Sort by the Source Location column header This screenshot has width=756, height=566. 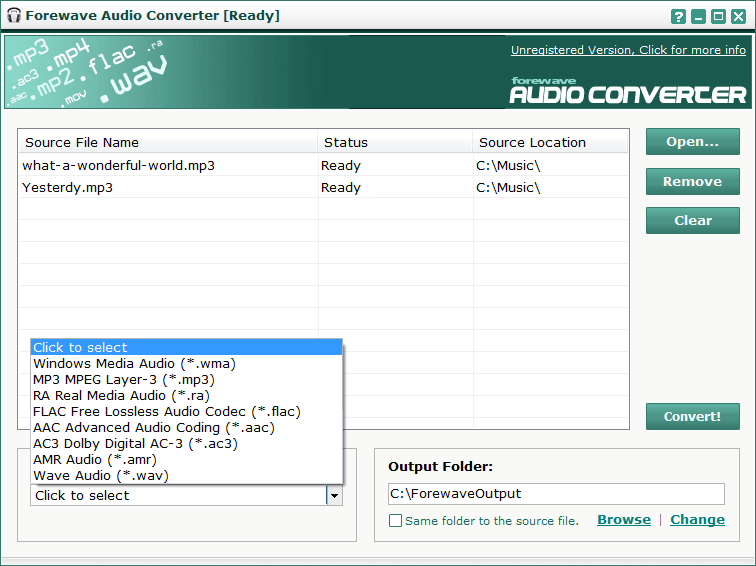pos(550,142)
